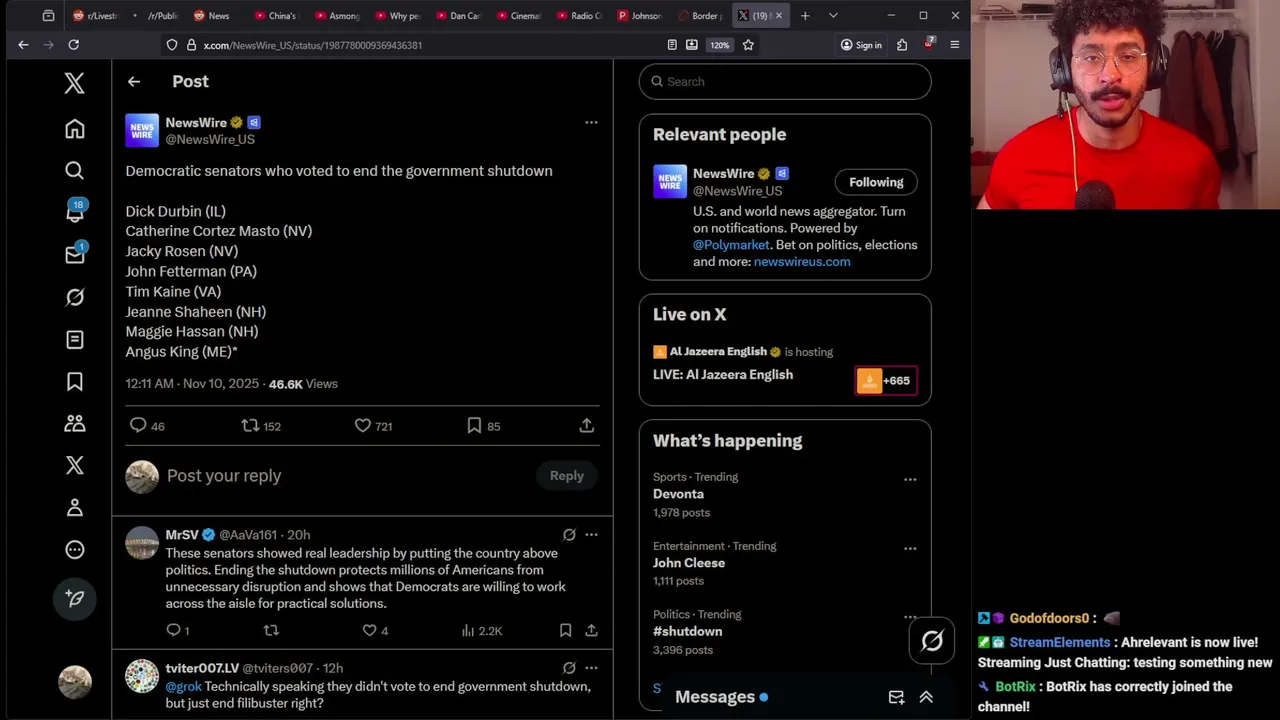
Task: Switch to the China's tab
Action: (x=275, y=16)
